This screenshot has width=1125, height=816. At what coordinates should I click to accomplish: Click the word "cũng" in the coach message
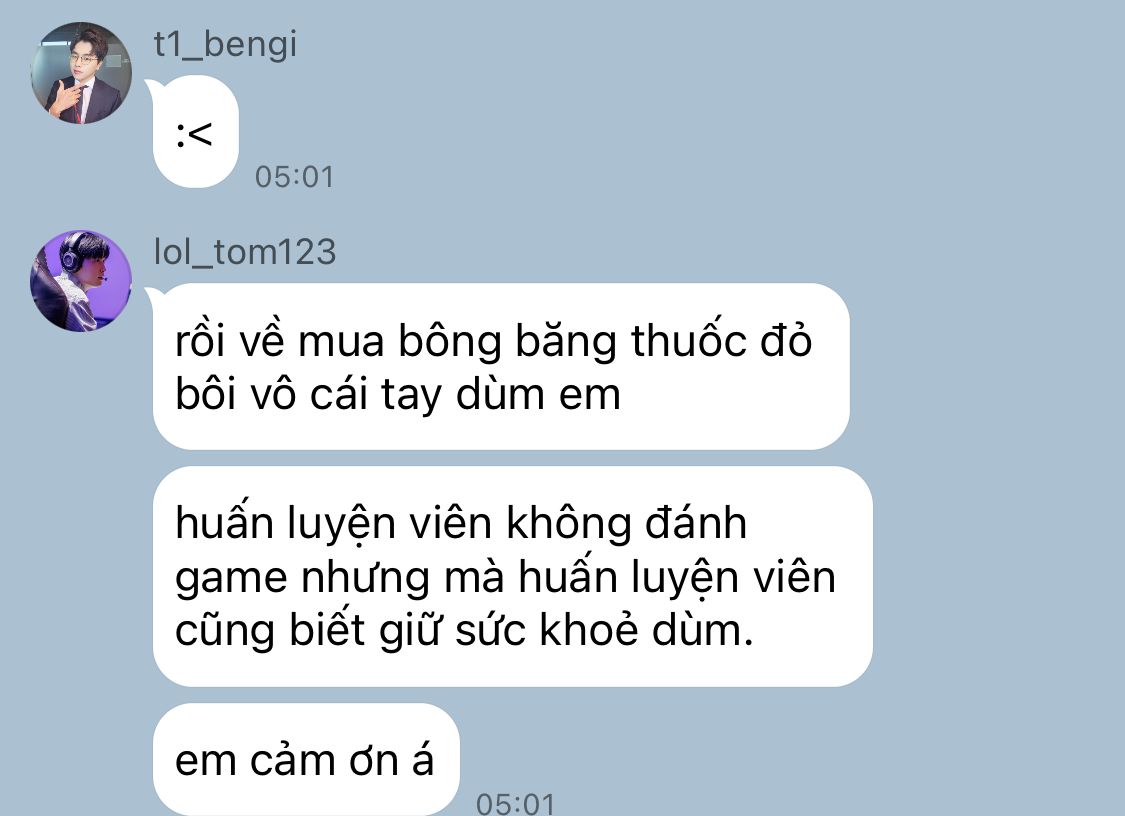coord(225,632)
